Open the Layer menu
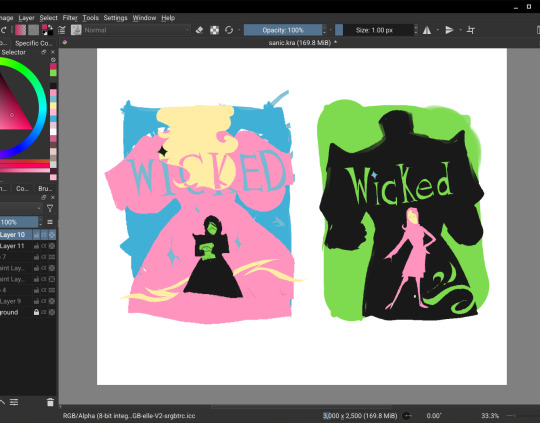 pos(26,18)
